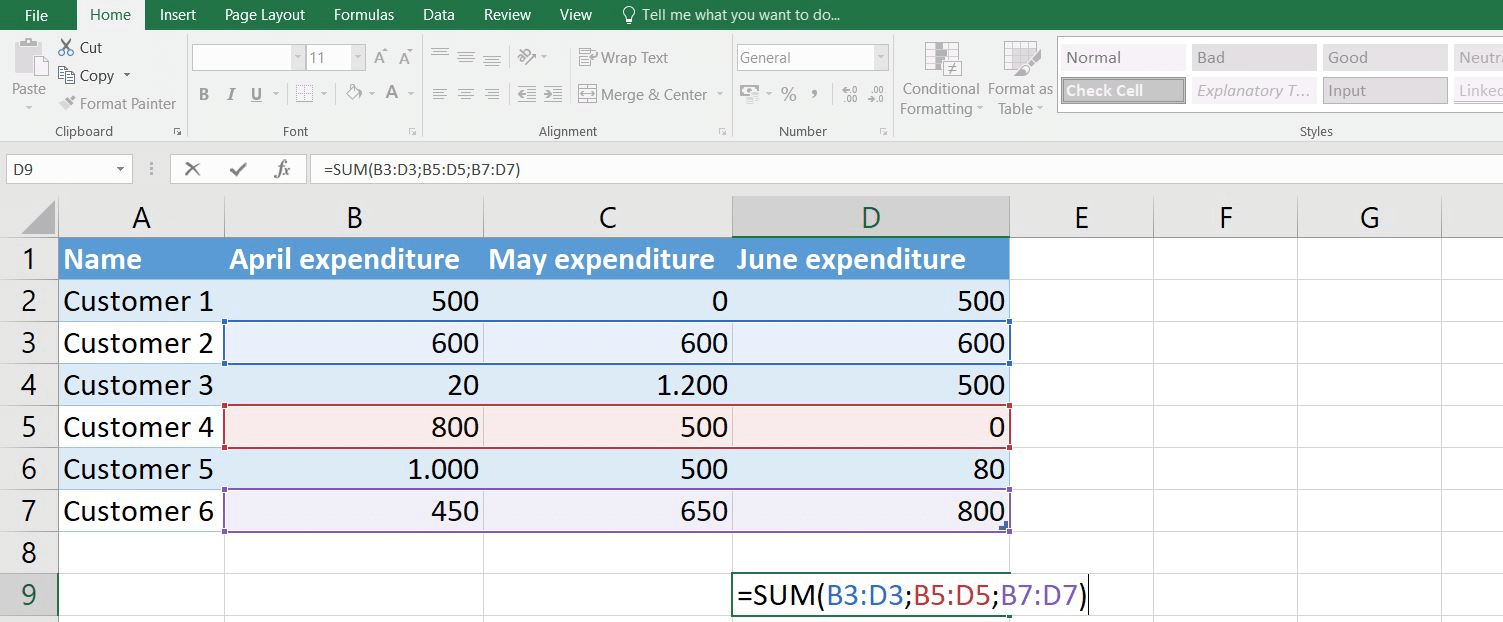Open the Number Format General dropdown
Screen dimensions: 1503x622
pos(880,58)
